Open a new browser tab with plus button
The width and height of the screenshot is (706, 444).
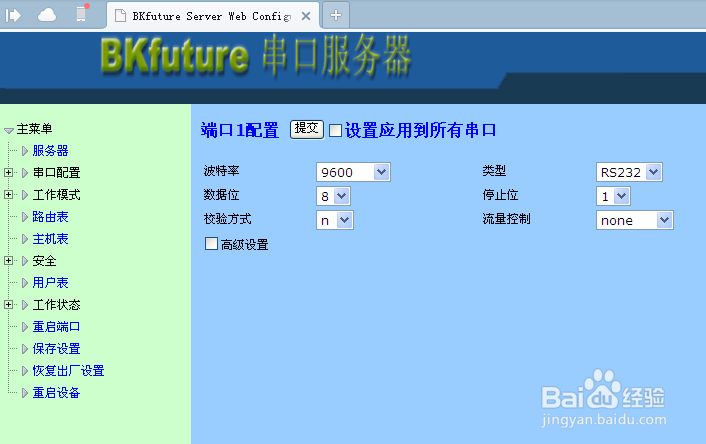point(335,15)
